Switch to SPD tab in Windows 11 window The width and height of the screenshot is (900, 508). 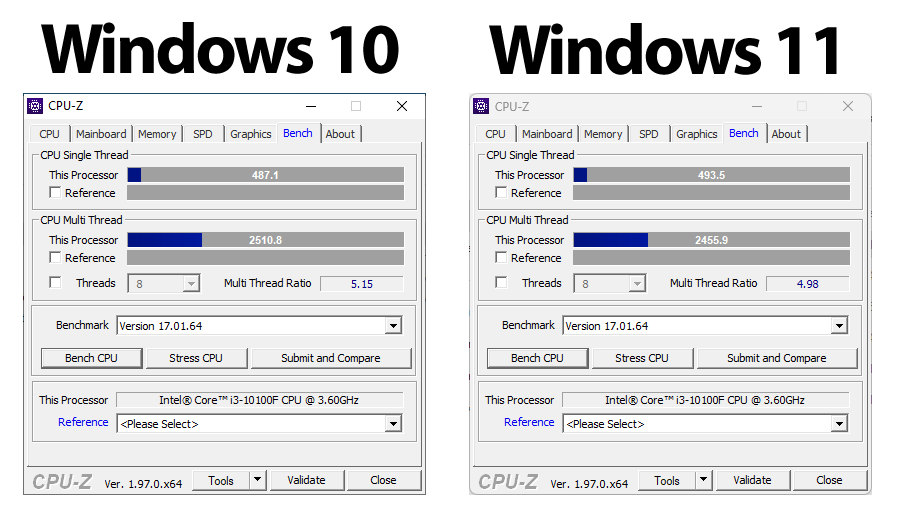649,134
